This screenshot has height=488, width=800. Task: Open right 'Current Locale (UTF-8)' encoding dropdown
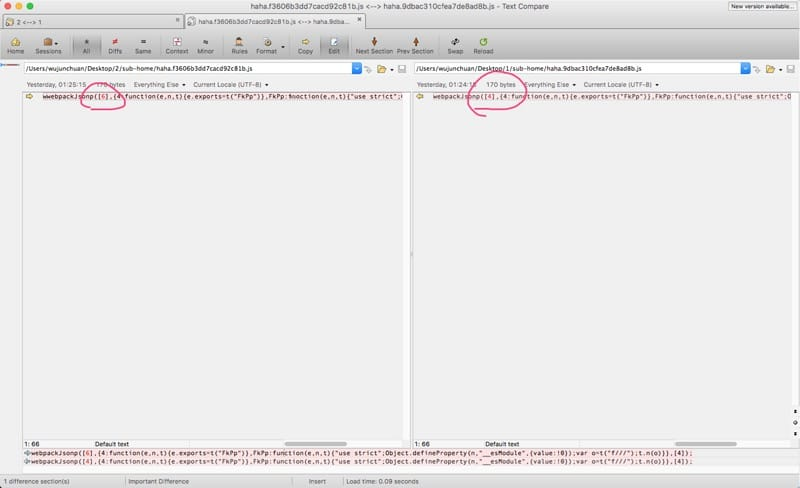click(x=621, y=85)
